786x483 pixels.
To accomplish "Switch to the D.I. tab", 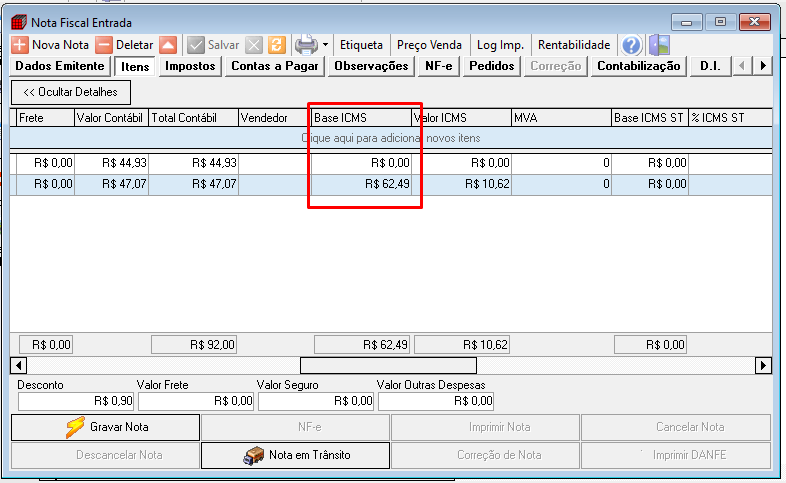I will tap(710, 66).
